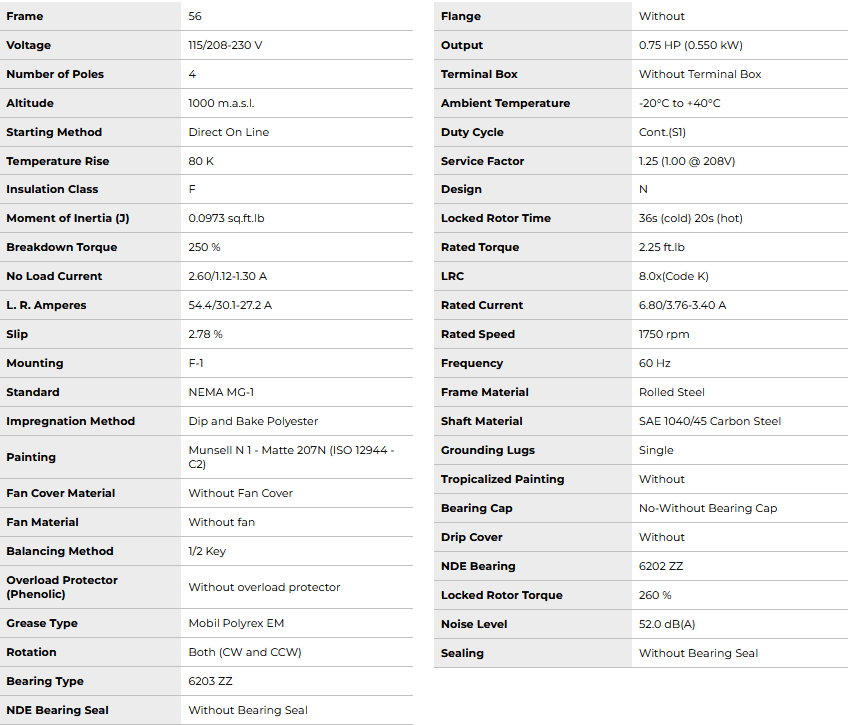Click the Output value 0.75 HP
Screen dimensions: 848x725
pyautogui.click(x=690, y=46)
